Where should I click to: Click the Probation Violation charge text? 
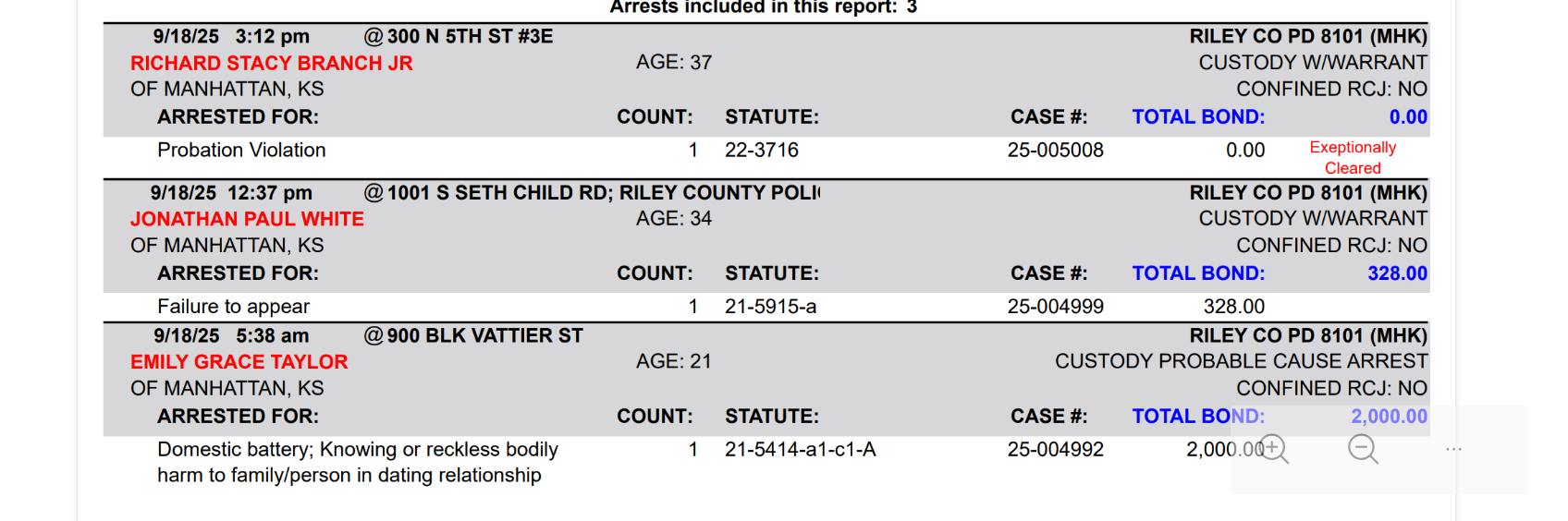point(241,150)
